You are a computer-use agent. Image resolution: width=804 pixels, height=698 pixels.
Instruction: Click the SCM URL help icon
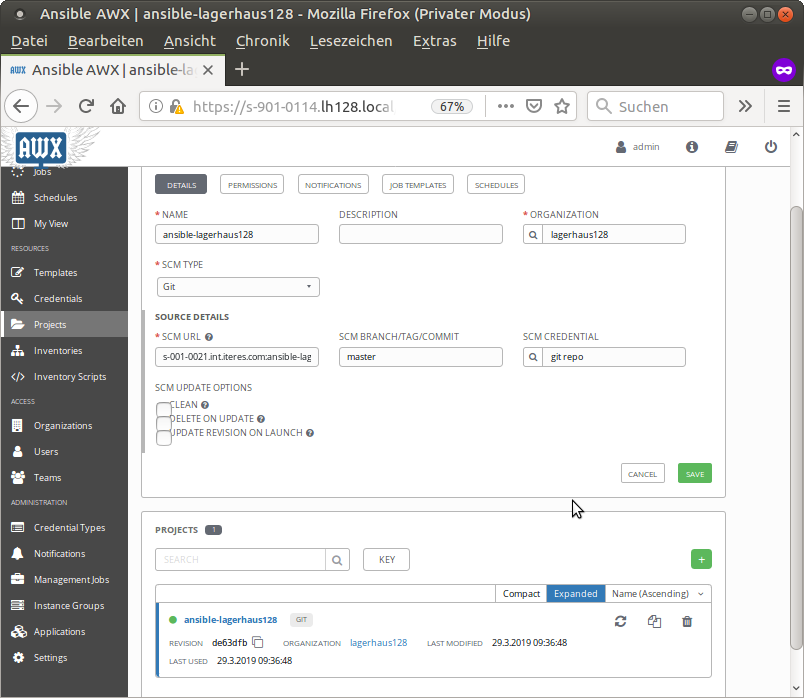click(x=209, y=337)
